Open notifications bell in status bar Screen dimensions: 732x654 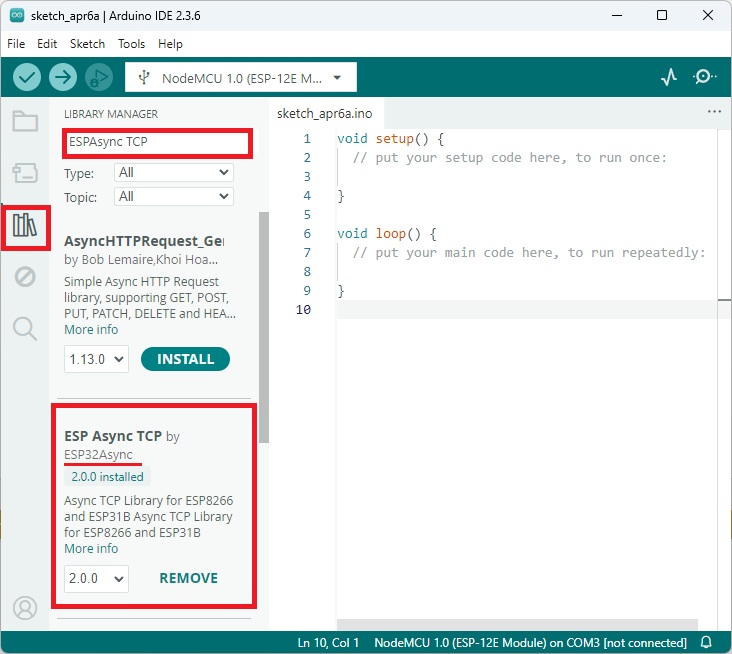click(x=706, y=642)
